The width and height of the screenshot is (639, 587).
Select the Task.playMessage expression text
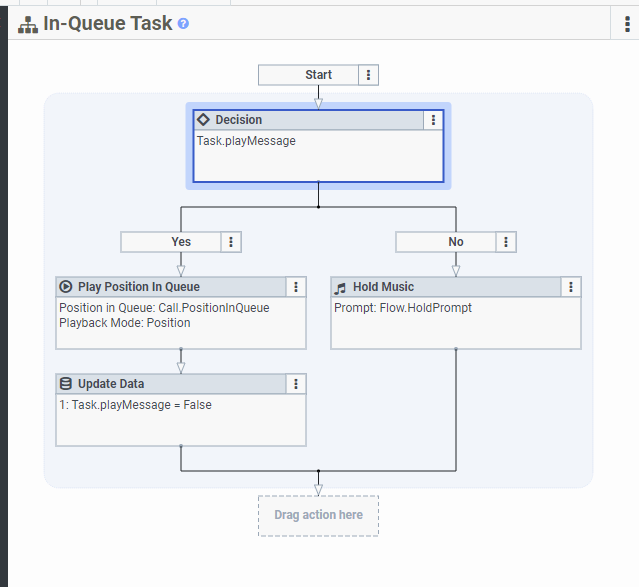[x=246, y=141]
